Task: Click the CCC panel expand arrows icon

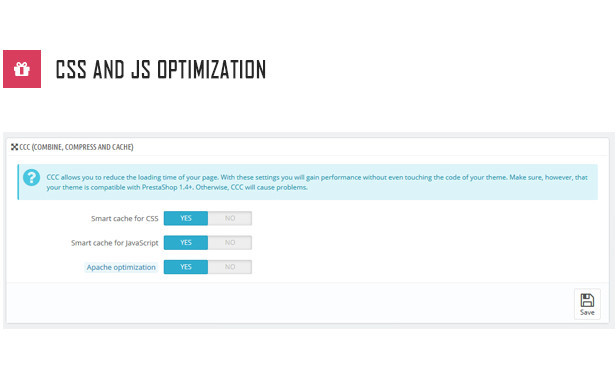Action: [x=15, y=147]
